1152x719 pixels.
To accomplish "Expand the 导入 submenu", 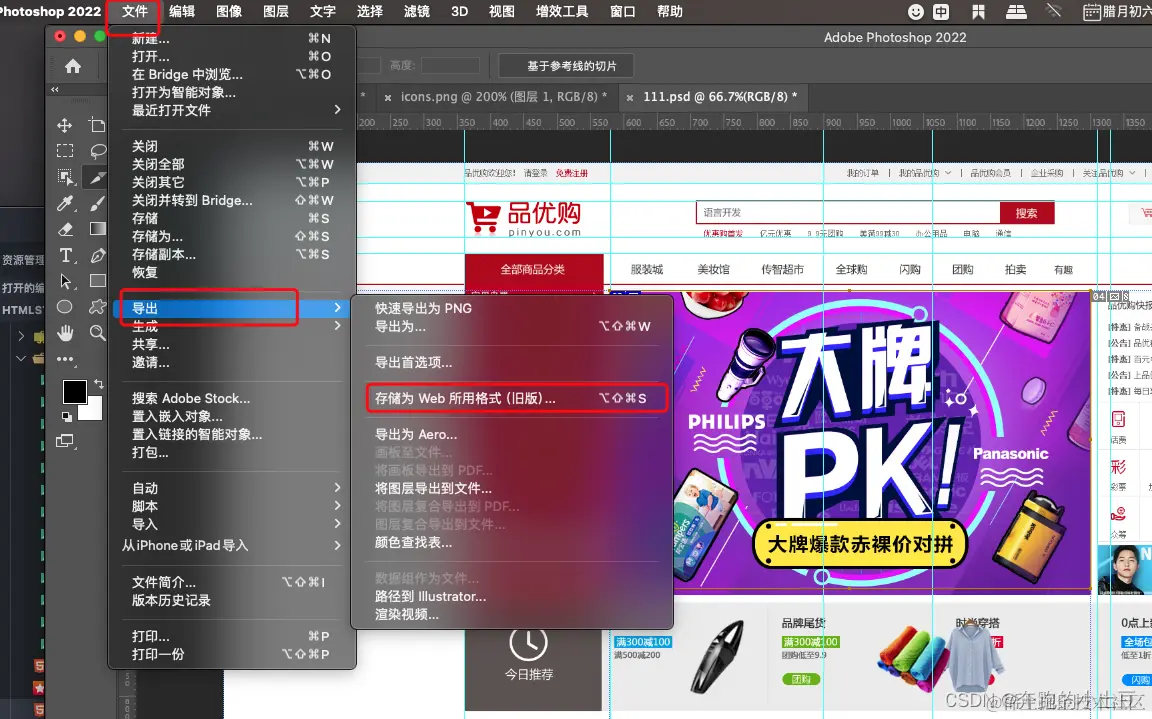I will tap(337, 524).
